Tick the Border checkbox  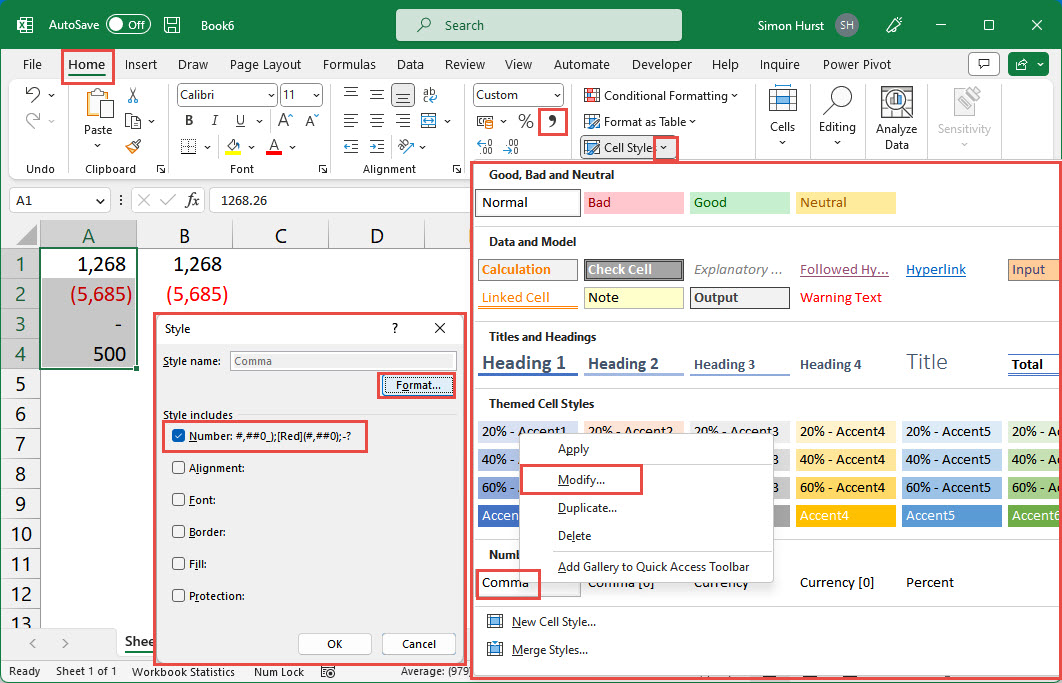click(x=178, y=532)
